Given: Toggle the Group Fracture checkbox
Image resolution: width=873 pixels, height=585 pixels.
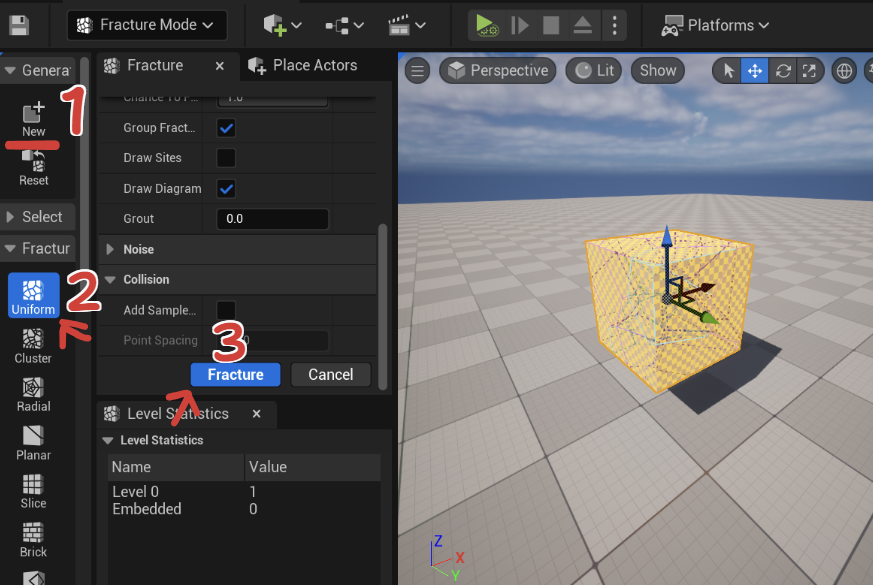Looking at the screenshot, I should point(226,128).
